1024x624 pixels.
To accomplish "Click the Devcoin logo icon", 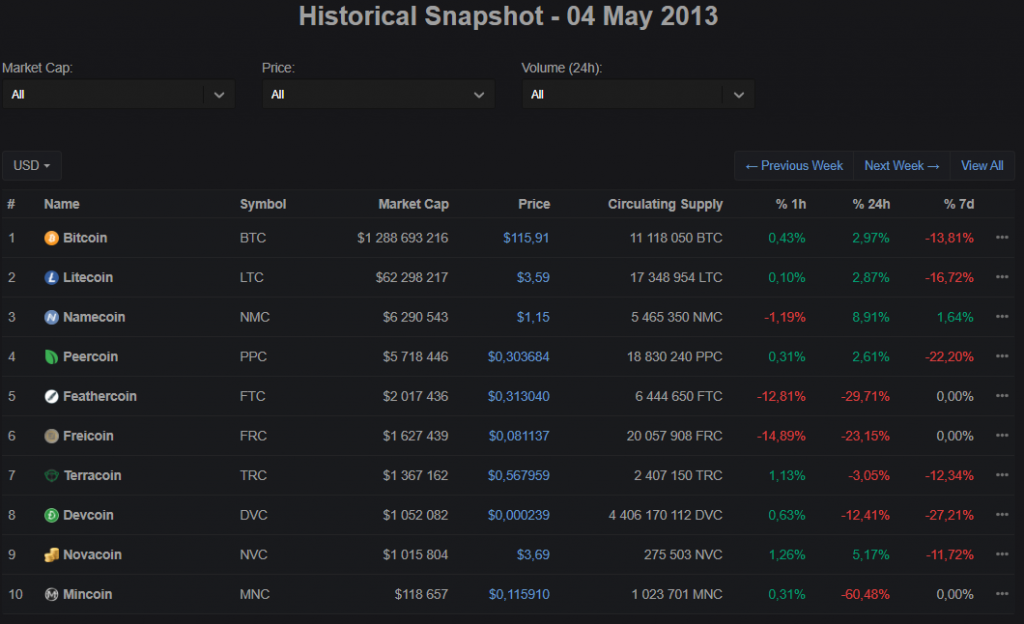I will (50, 515).
